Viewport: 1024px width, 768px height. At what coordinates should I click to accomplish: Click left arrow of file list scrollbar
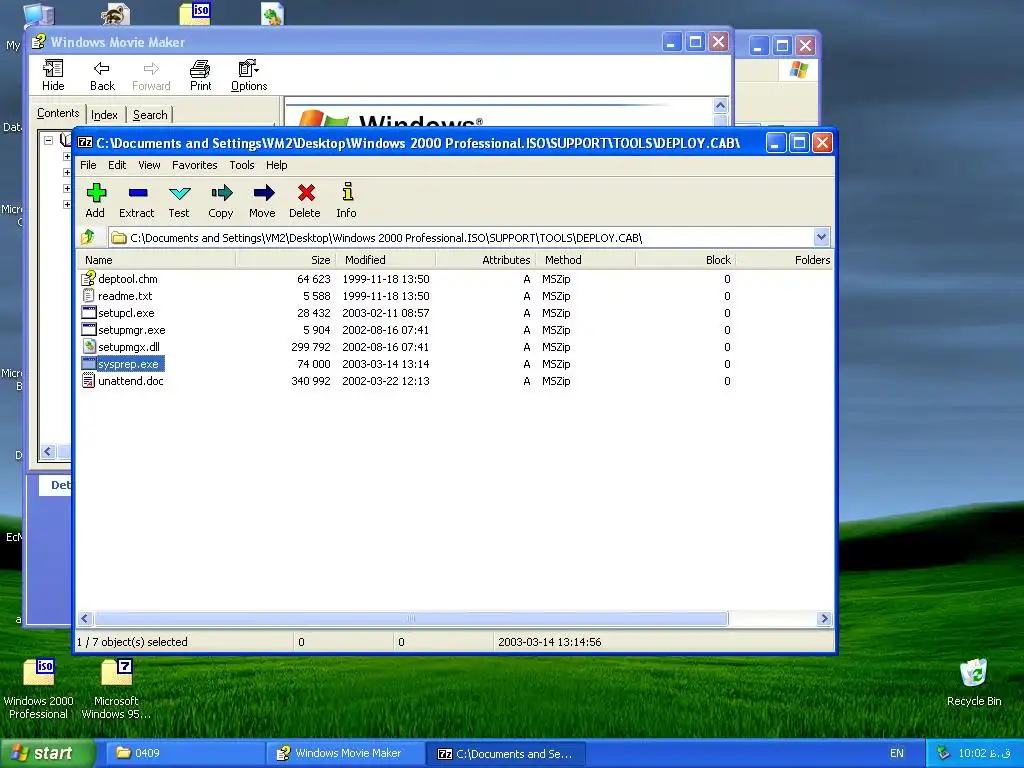(x=85, y=618)
